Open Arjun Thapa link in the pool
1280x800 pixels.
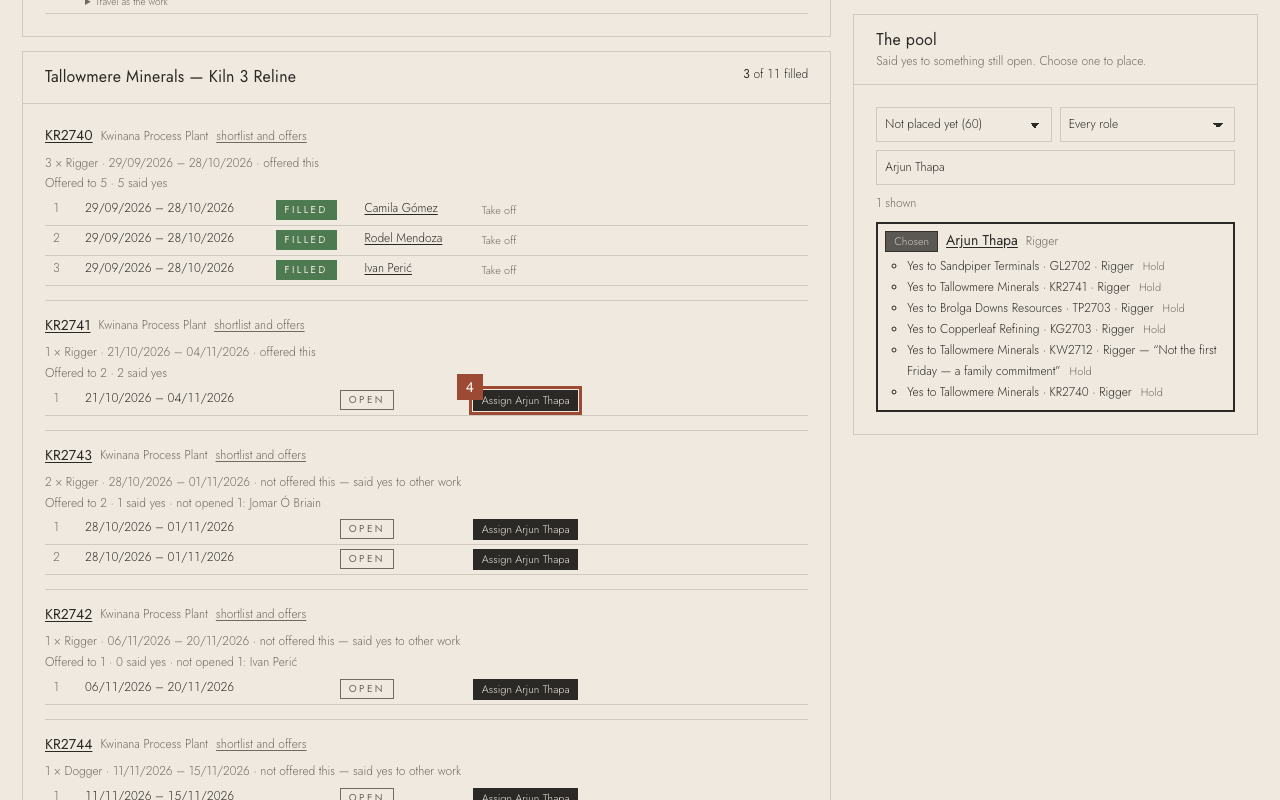981,240
